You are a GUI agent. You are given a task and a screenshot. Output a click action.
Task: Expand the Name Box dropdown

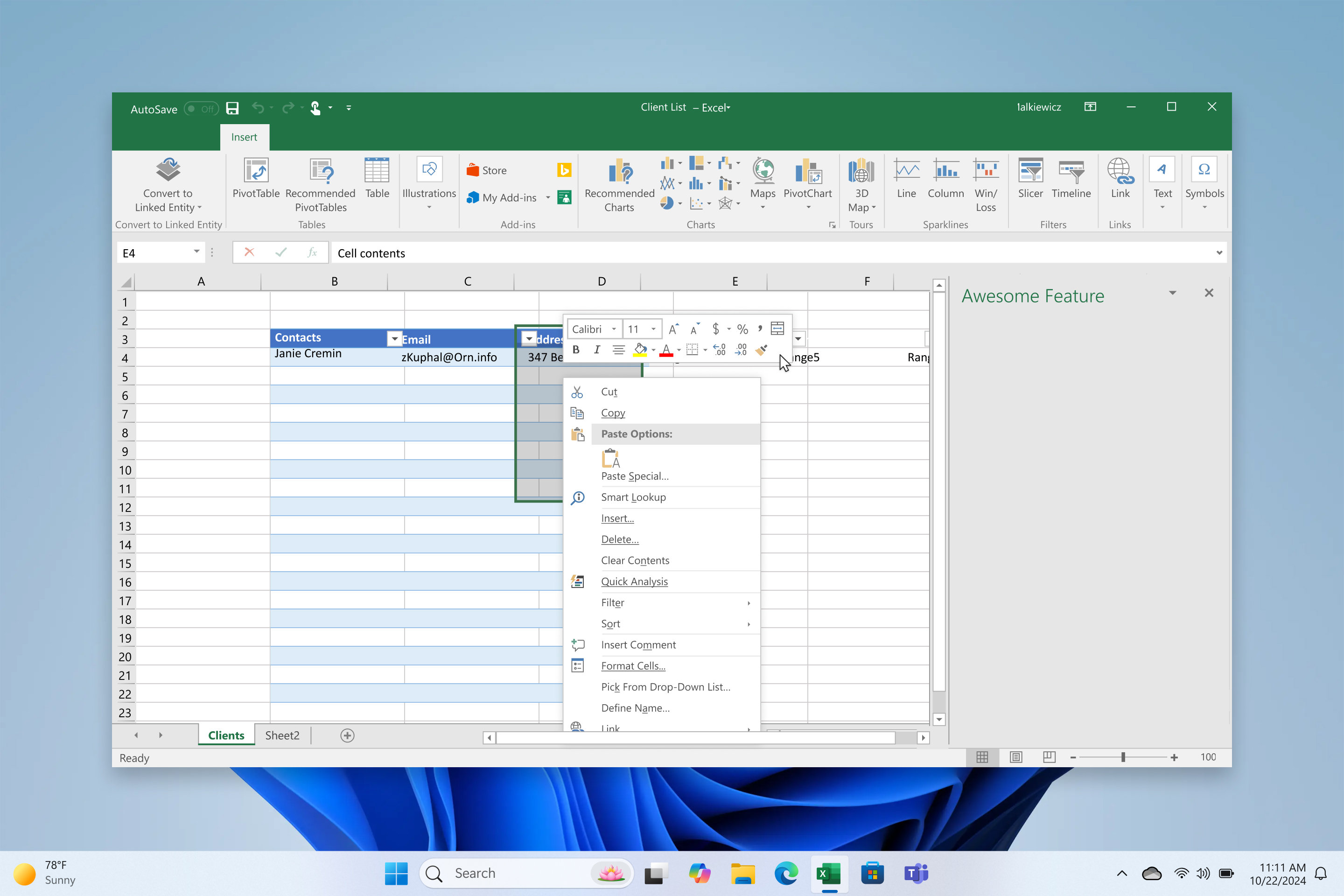[x=196, y=252]
